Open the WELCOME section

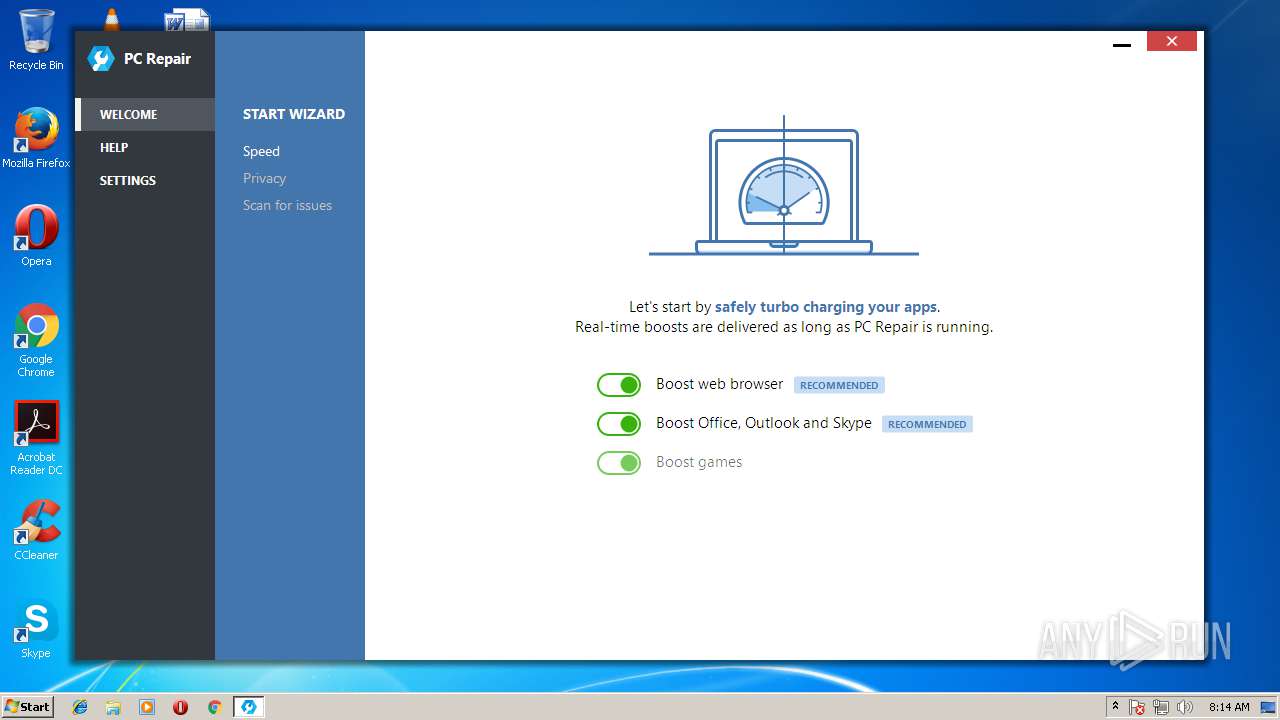145,114
